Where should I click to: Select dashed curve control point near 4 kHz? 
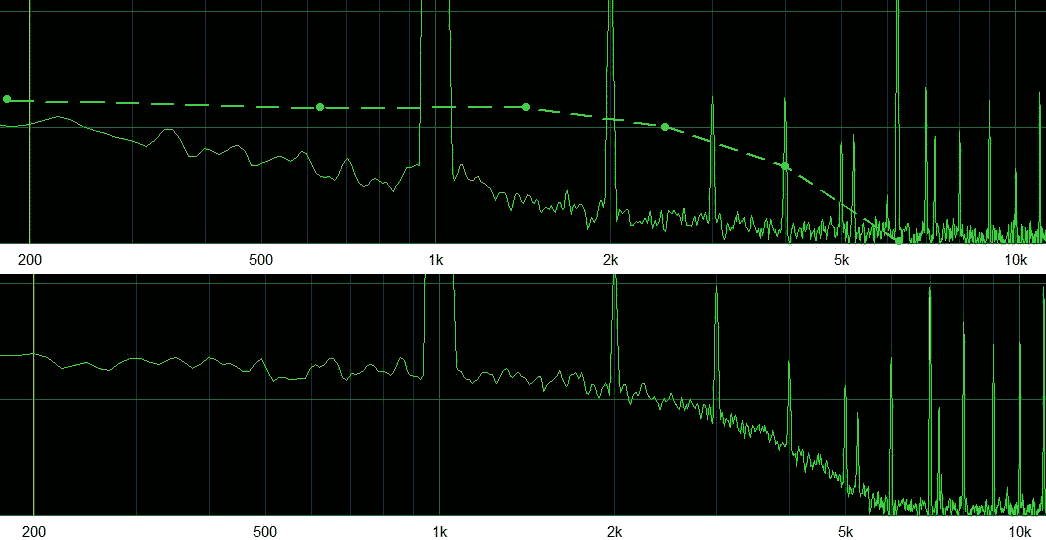coord(785,166)
